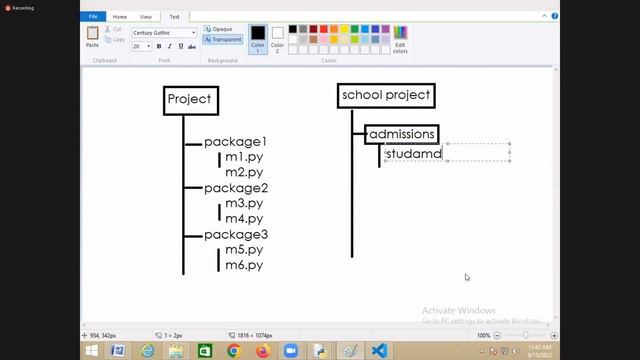
Task: Switch to the View ribbon tab
Action: tap(146, 17)
